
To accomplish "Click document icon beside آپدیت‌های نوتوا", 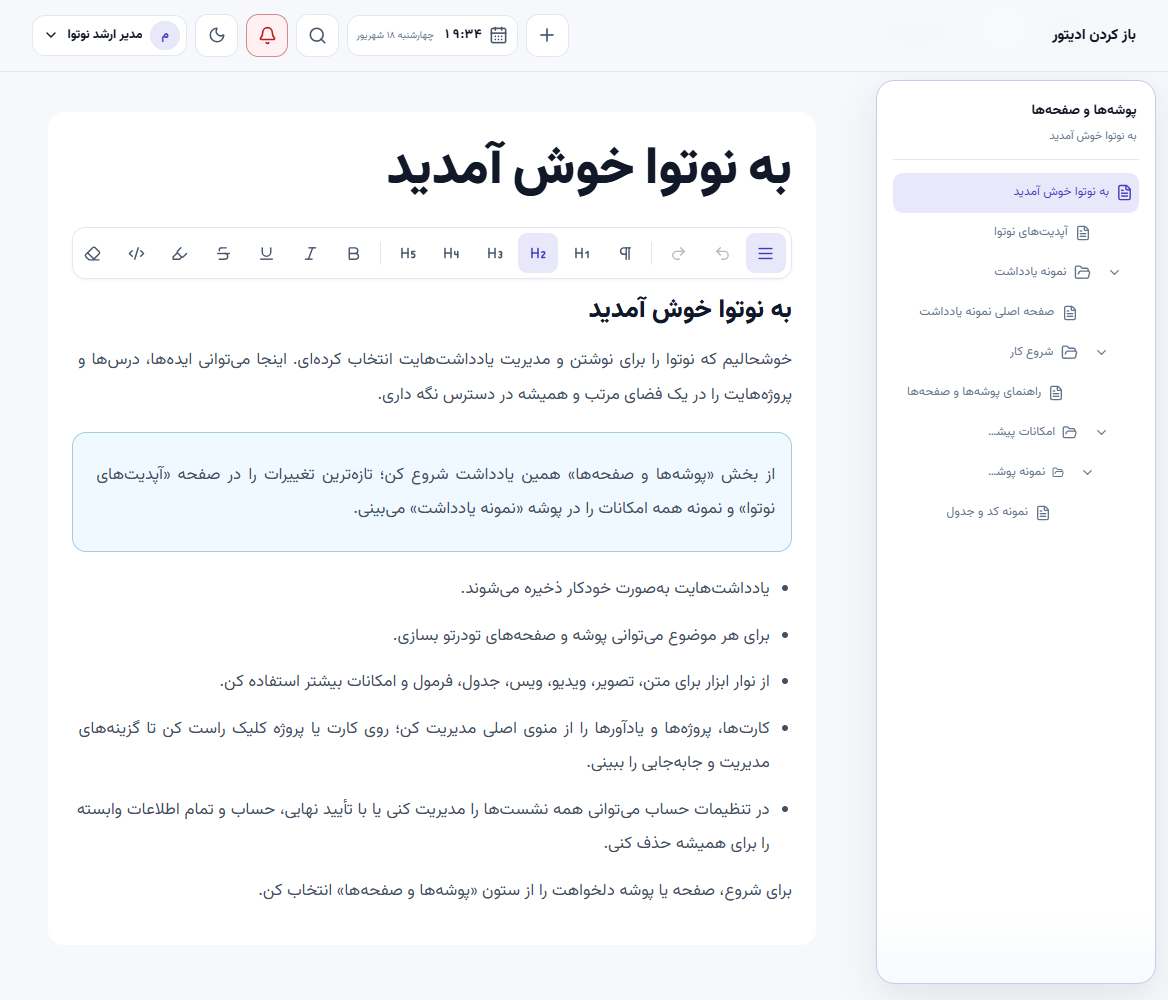I will [x=1083, y=232].
